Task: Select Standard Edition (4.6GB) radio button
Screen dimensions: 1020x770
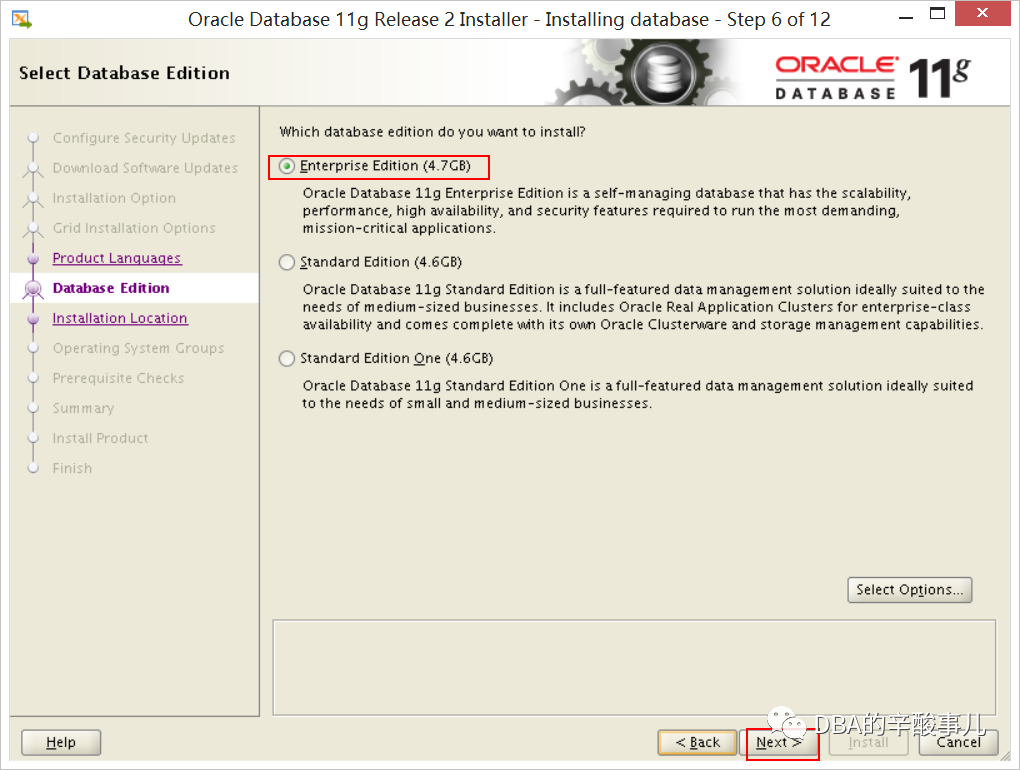Action: tap(287, 262)
